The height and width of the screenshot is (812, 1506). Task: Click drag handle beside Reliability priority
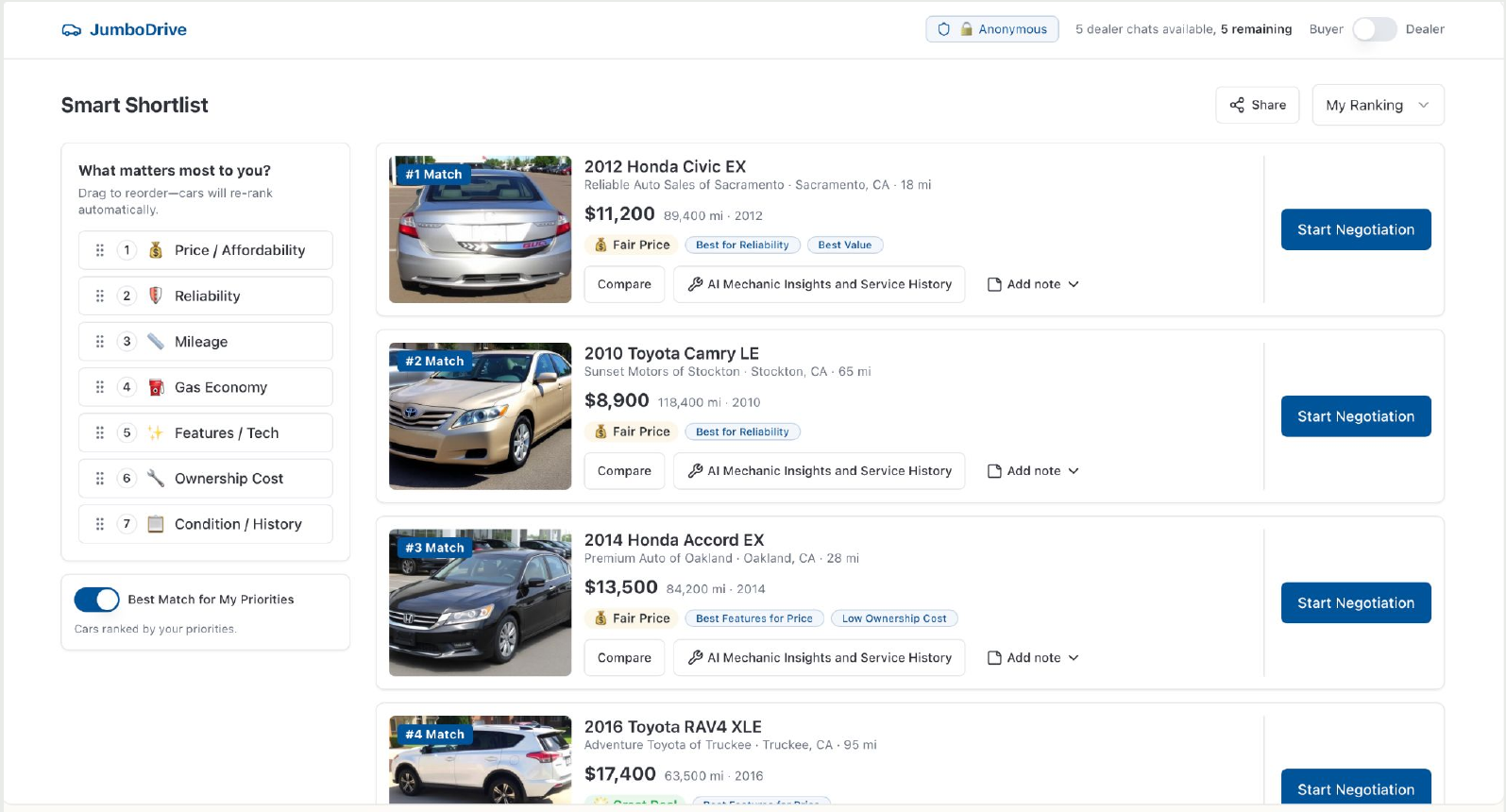[x=100, y=296]
